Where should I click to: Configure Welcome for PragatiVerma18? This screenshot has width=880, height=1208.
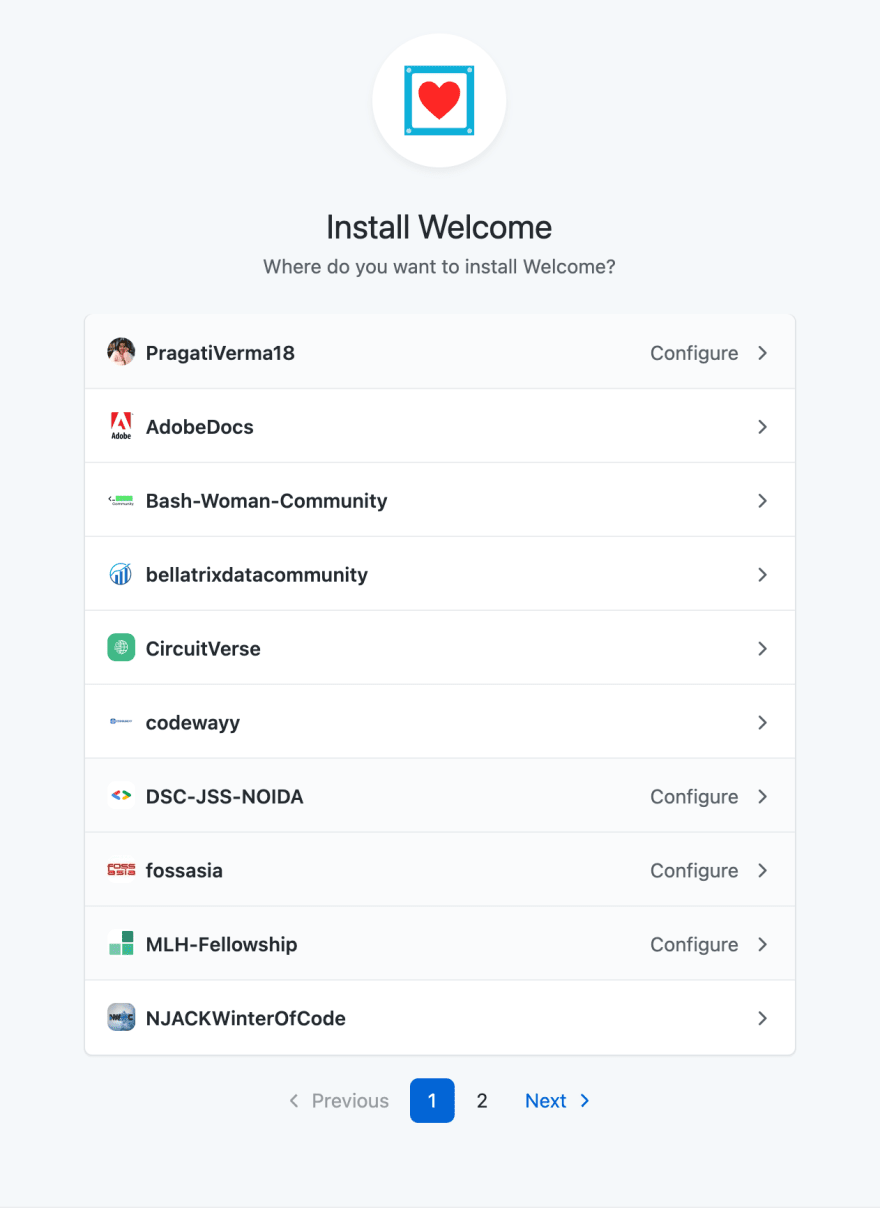coord(694,353)
